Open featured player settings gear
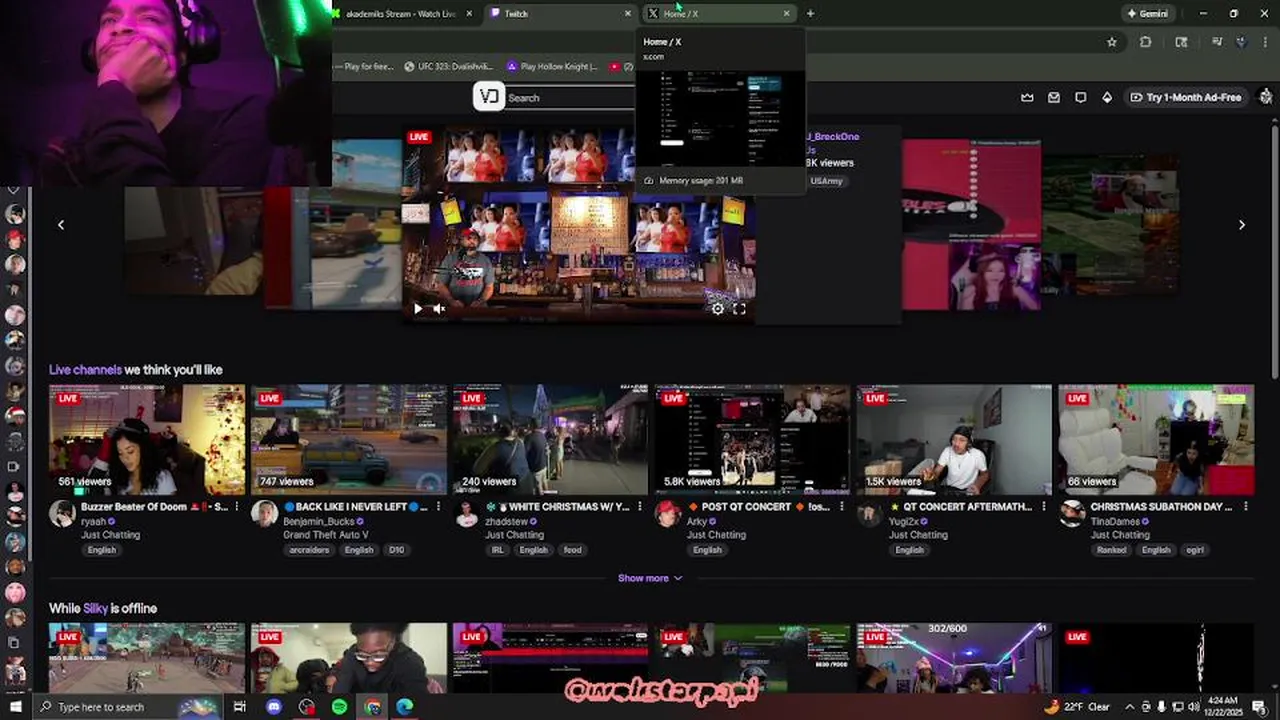Screen dimensions: 1280x720 pos(718,309)
